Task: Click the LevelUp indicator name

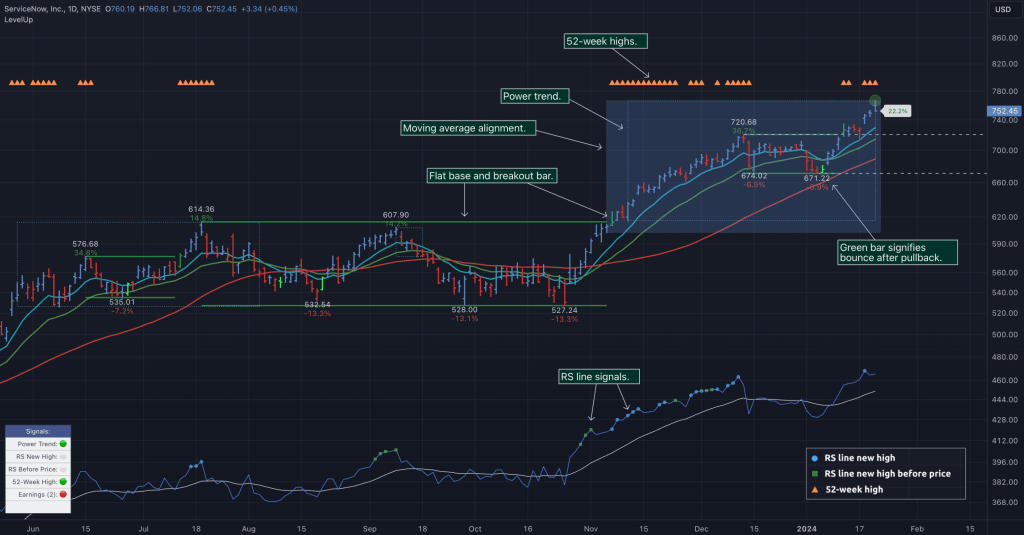Action: (20, 23)
